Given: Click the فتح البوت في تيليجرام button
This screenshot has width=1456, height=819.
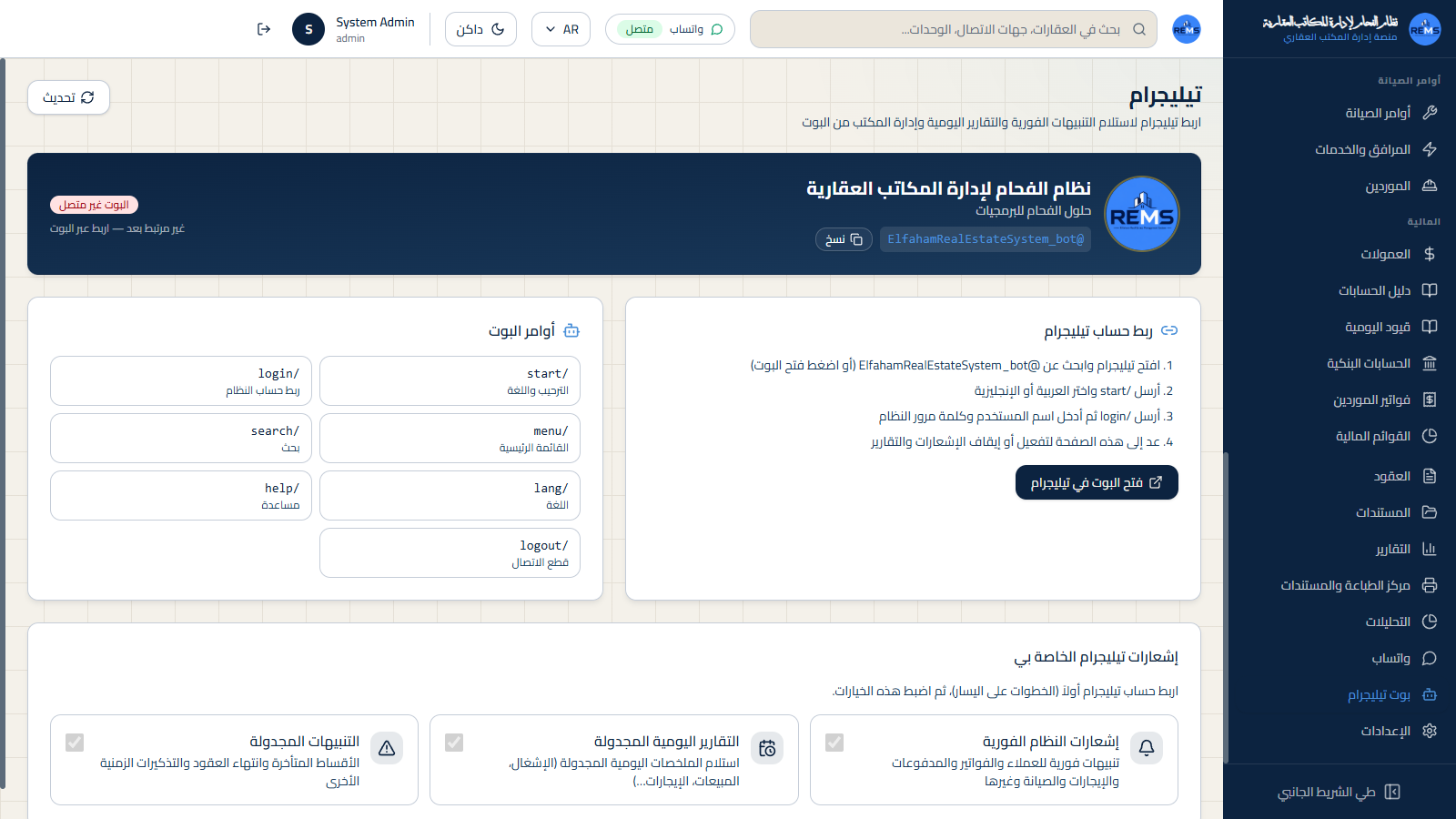Looking at the screenshot, I should coord(1097,482).
